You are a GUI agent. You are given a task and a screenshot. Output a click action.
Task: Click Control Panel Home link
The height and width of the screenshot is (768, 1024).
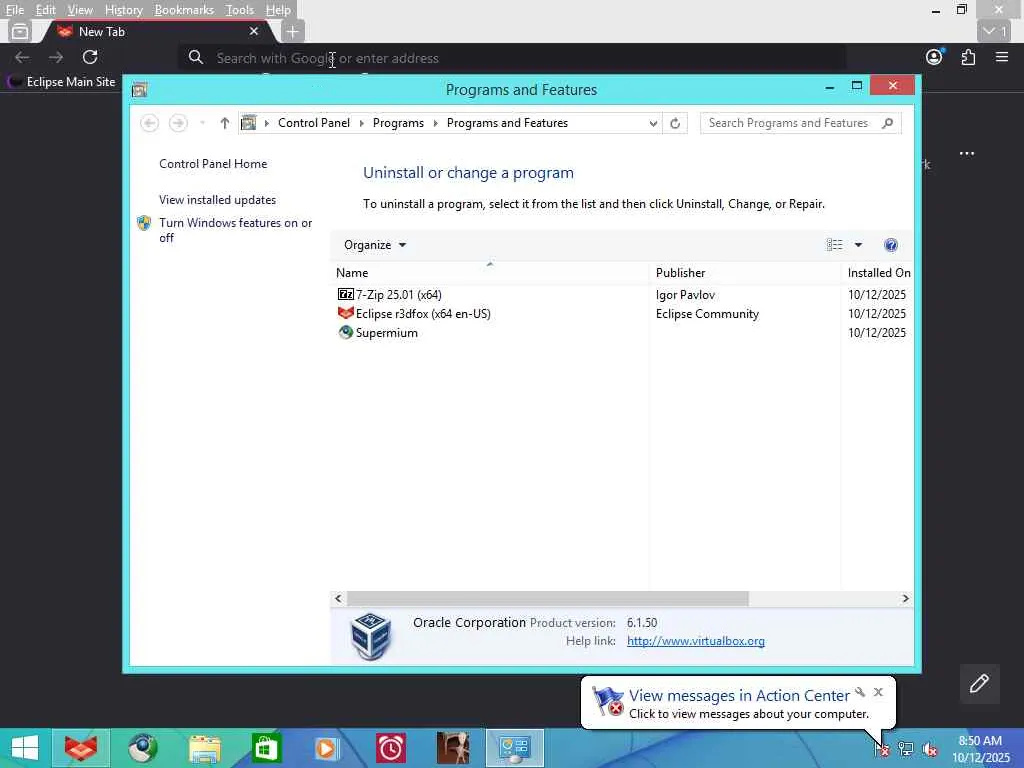point(213,164)
